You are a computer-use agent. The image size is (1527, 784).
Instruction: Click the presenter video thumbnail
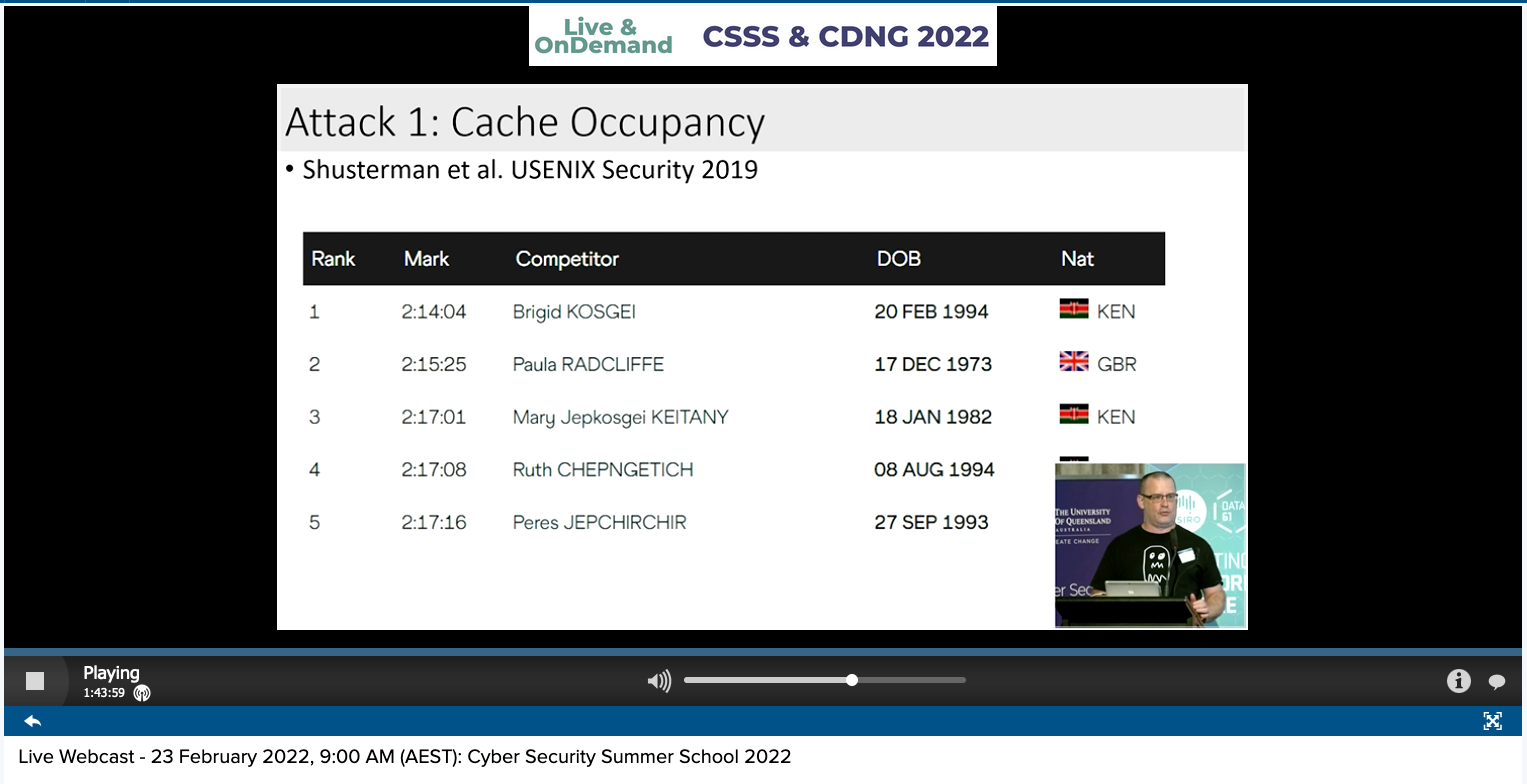tap(1150, 545)
